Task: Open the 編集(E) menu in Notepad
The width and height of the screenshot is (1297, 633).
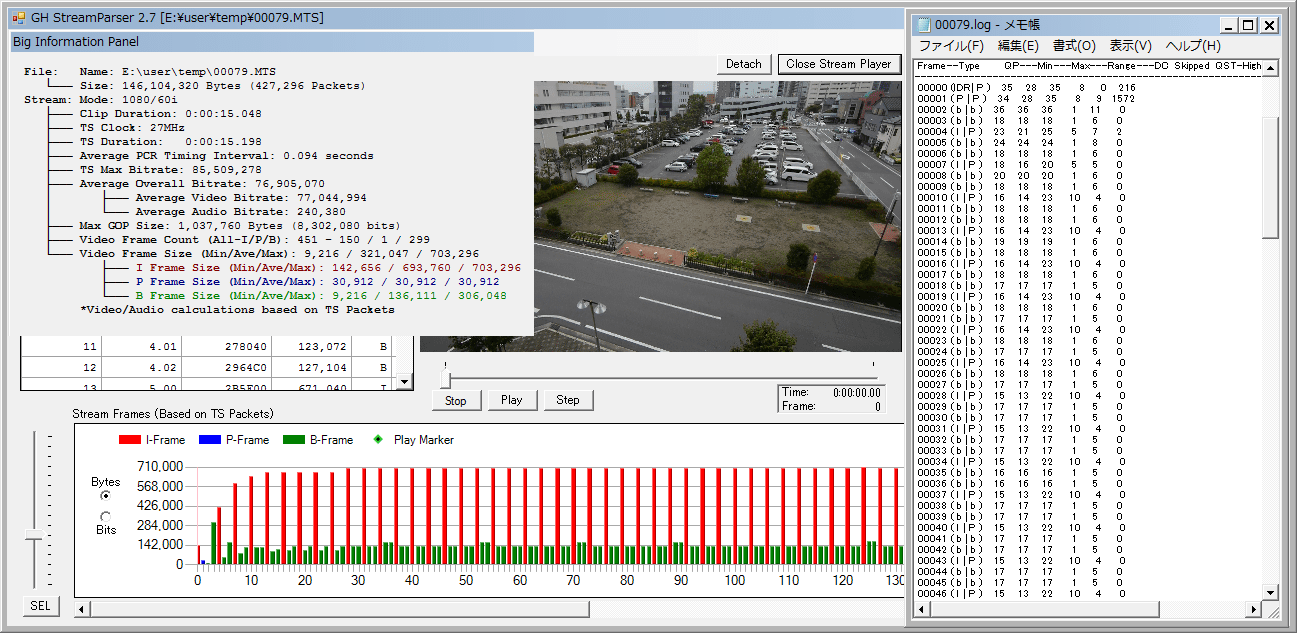Action: (x=1018, y=46)
